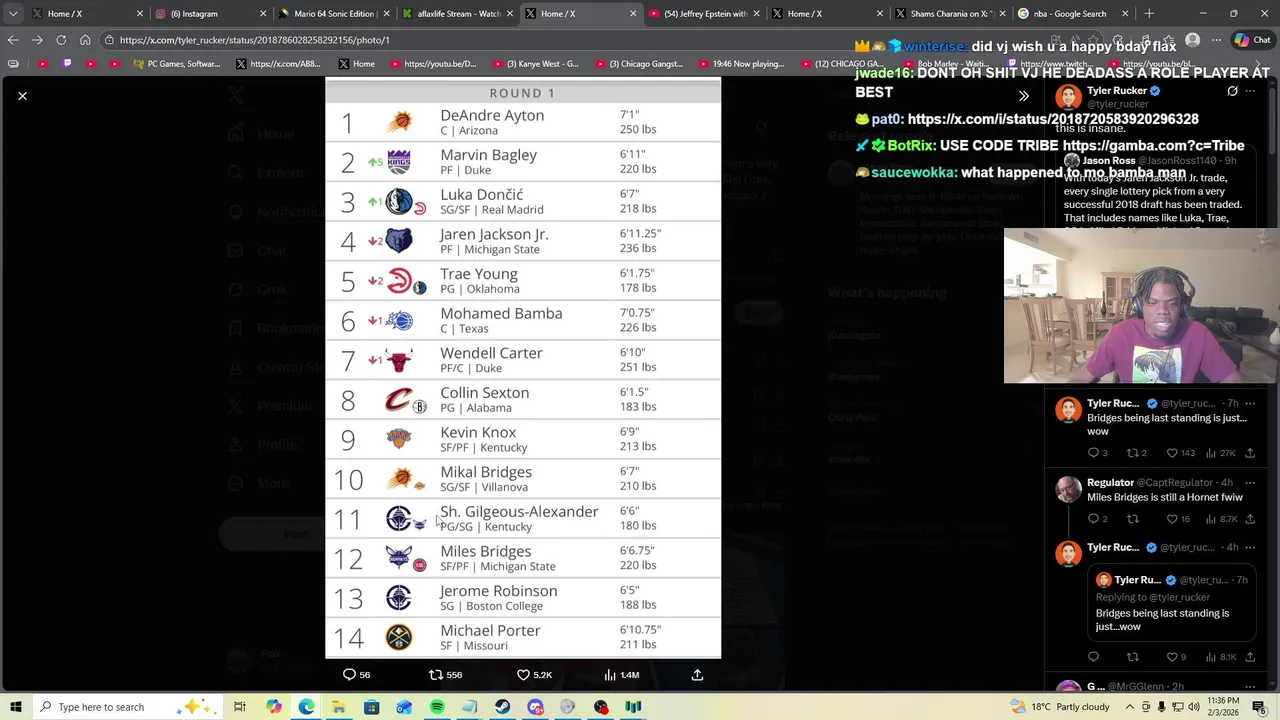Open more options on MrGGlenn's tweet
1280x720 pixels.
[1250, 687]
